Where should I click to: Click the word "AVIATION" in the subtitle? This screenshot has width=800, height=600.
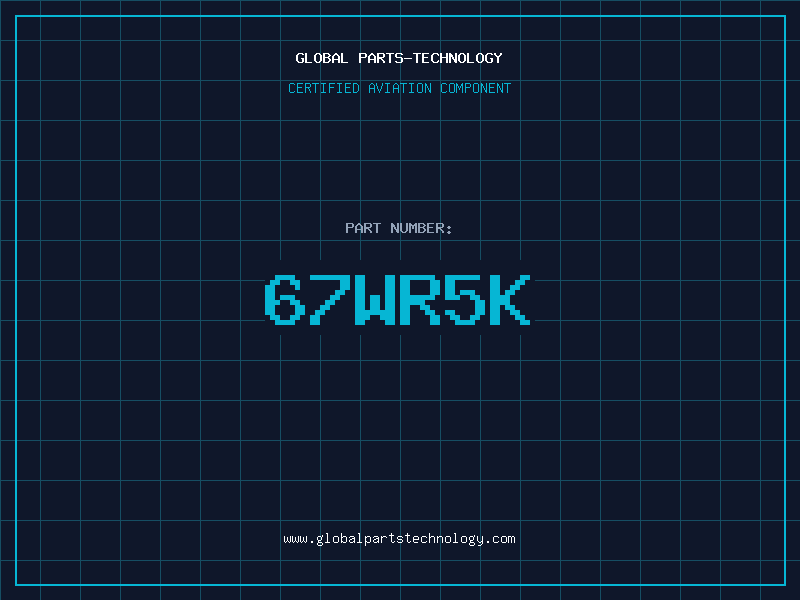point(399,88)
